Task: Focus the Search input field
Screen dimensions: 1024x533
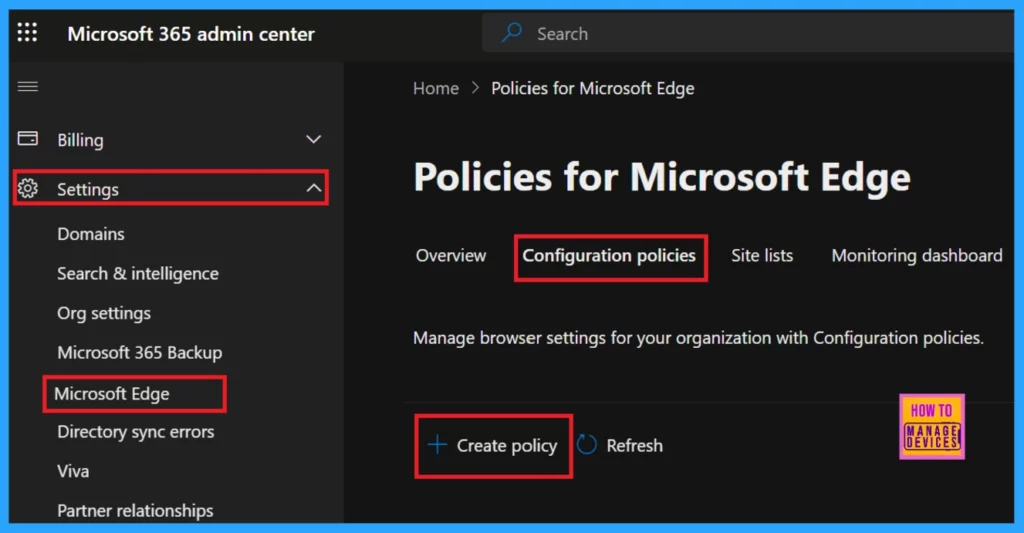Action: (748, 33)
